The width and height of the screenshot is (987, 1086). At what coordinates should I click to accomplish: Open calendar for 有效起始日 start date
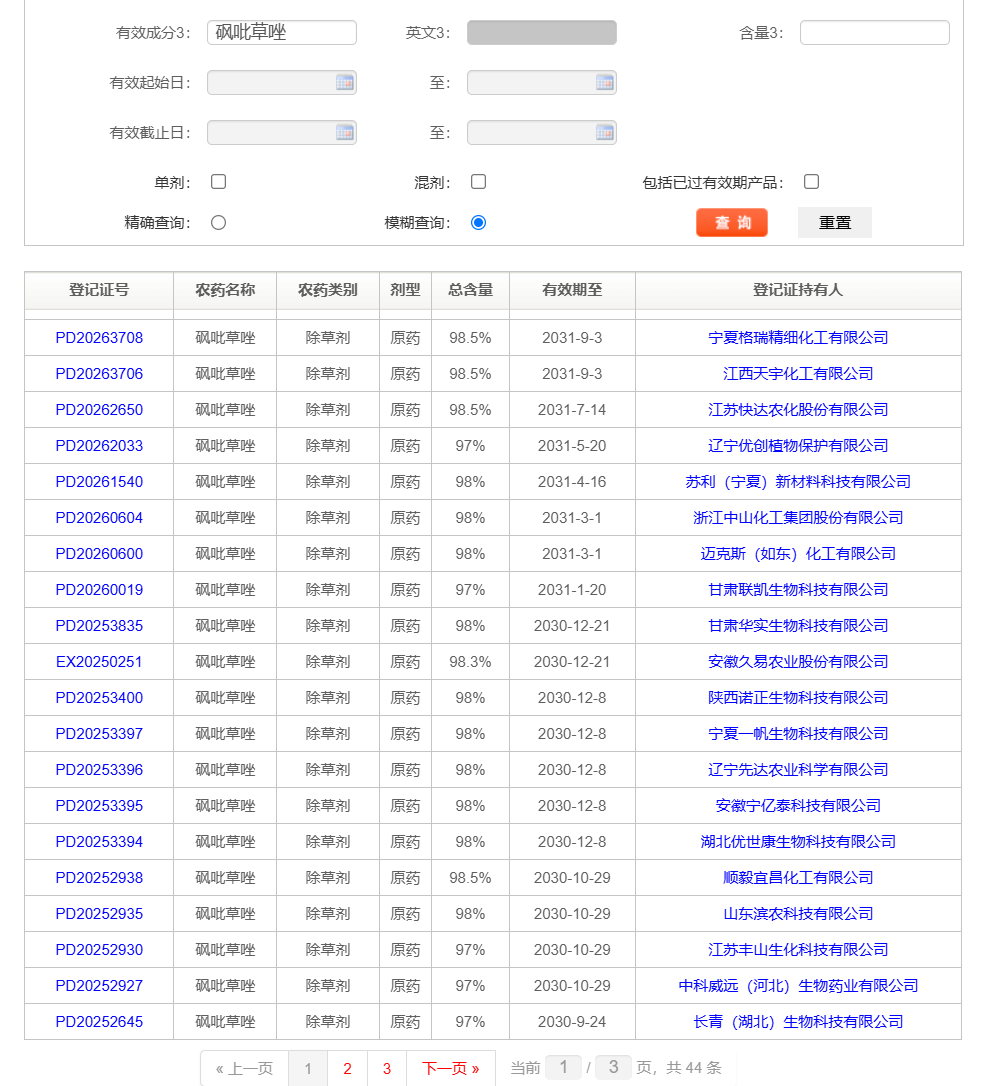click(x=344, y=83)
